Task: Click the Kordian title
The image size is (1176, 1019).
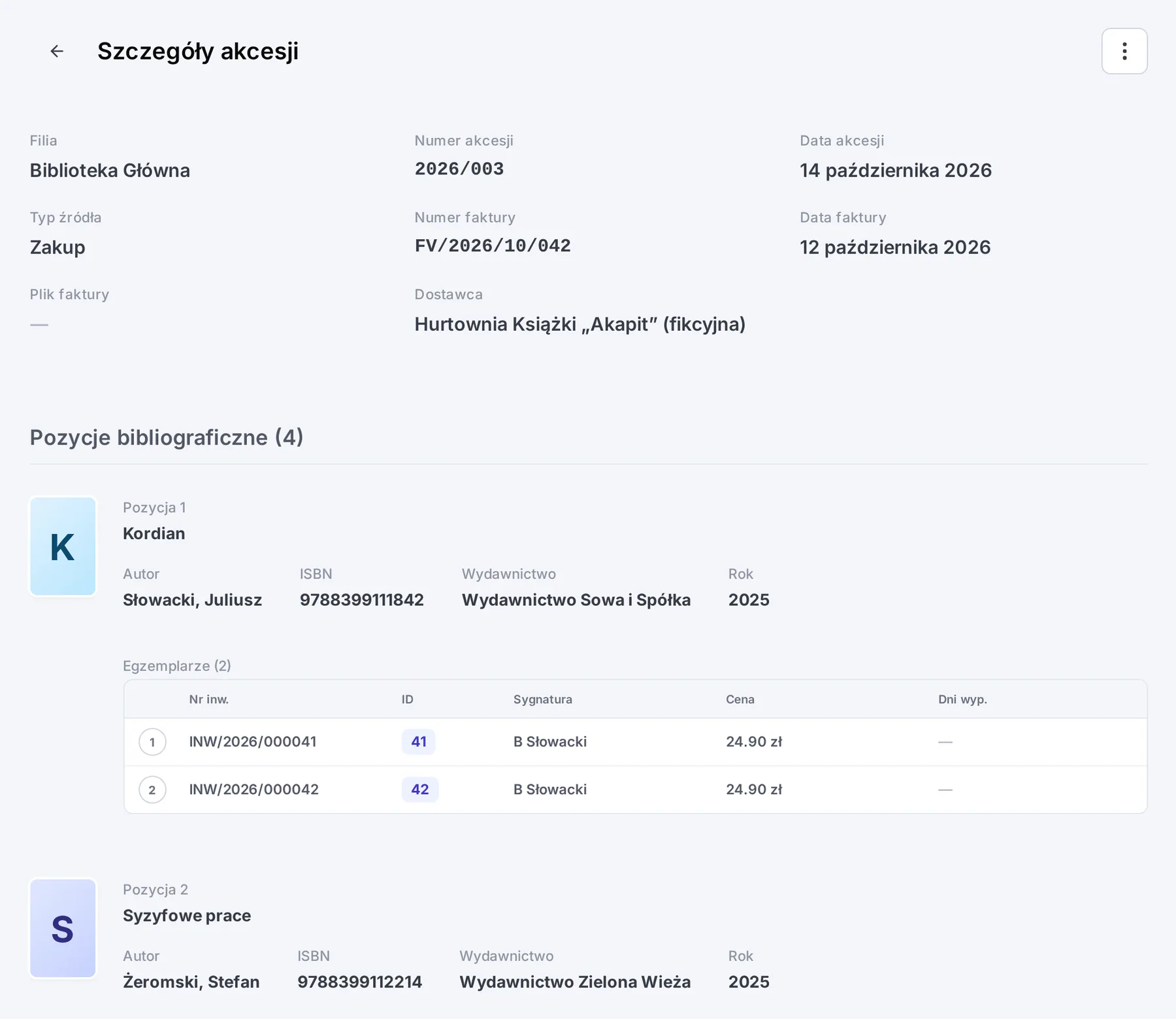Action: 154,533
